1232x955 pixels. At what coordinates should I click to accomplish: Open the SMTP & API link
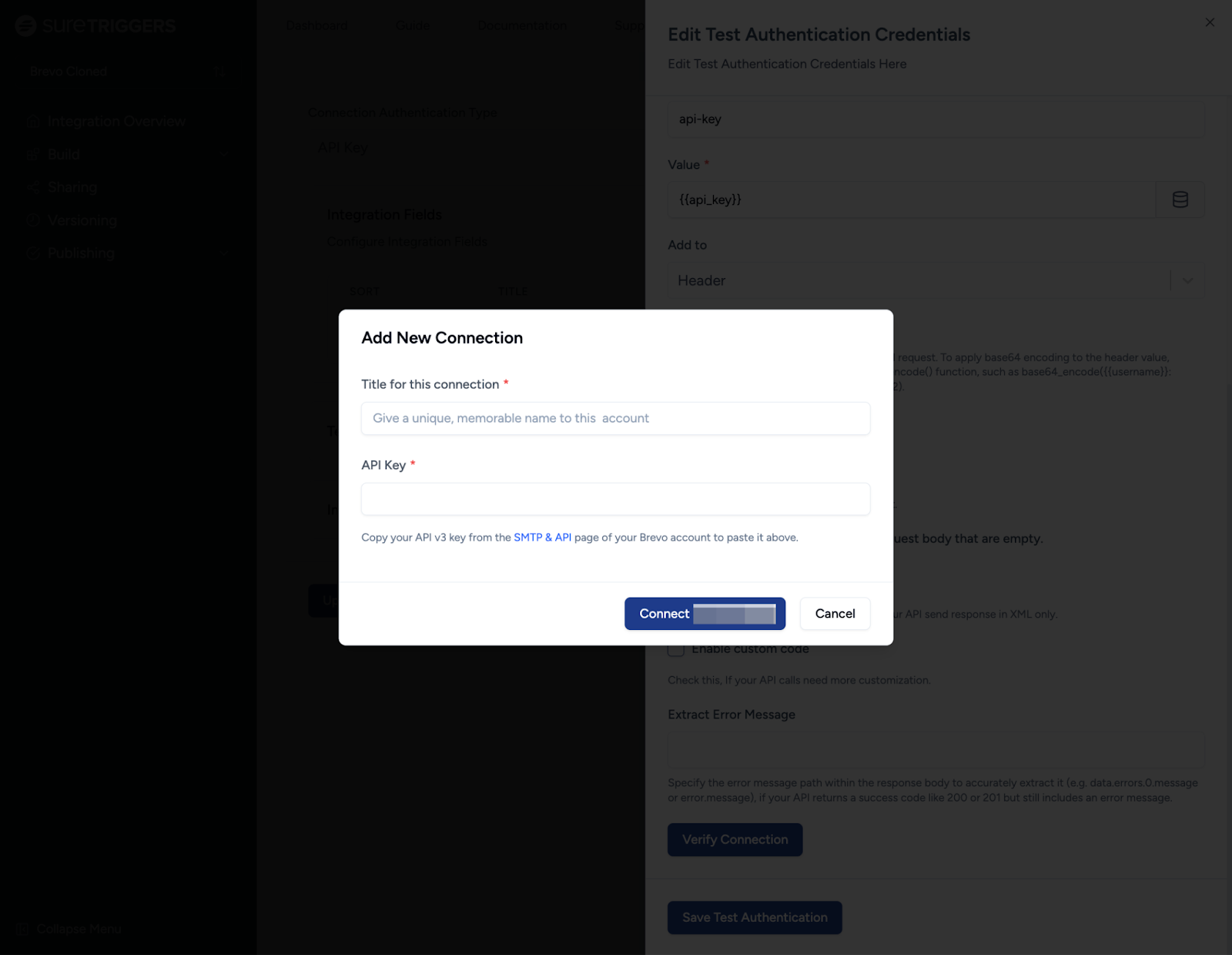(543, 537)
